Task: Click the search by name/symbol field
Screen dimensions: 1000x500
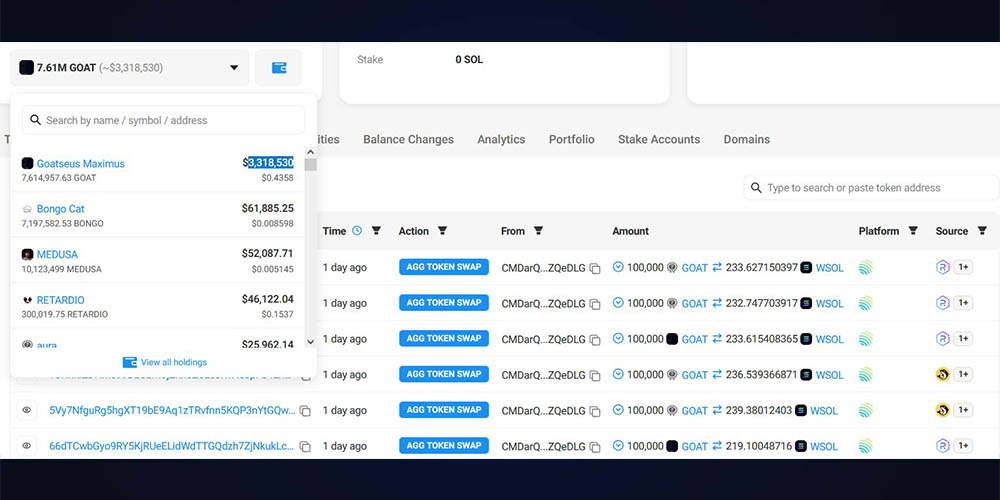Action: (x=164, y=120)
